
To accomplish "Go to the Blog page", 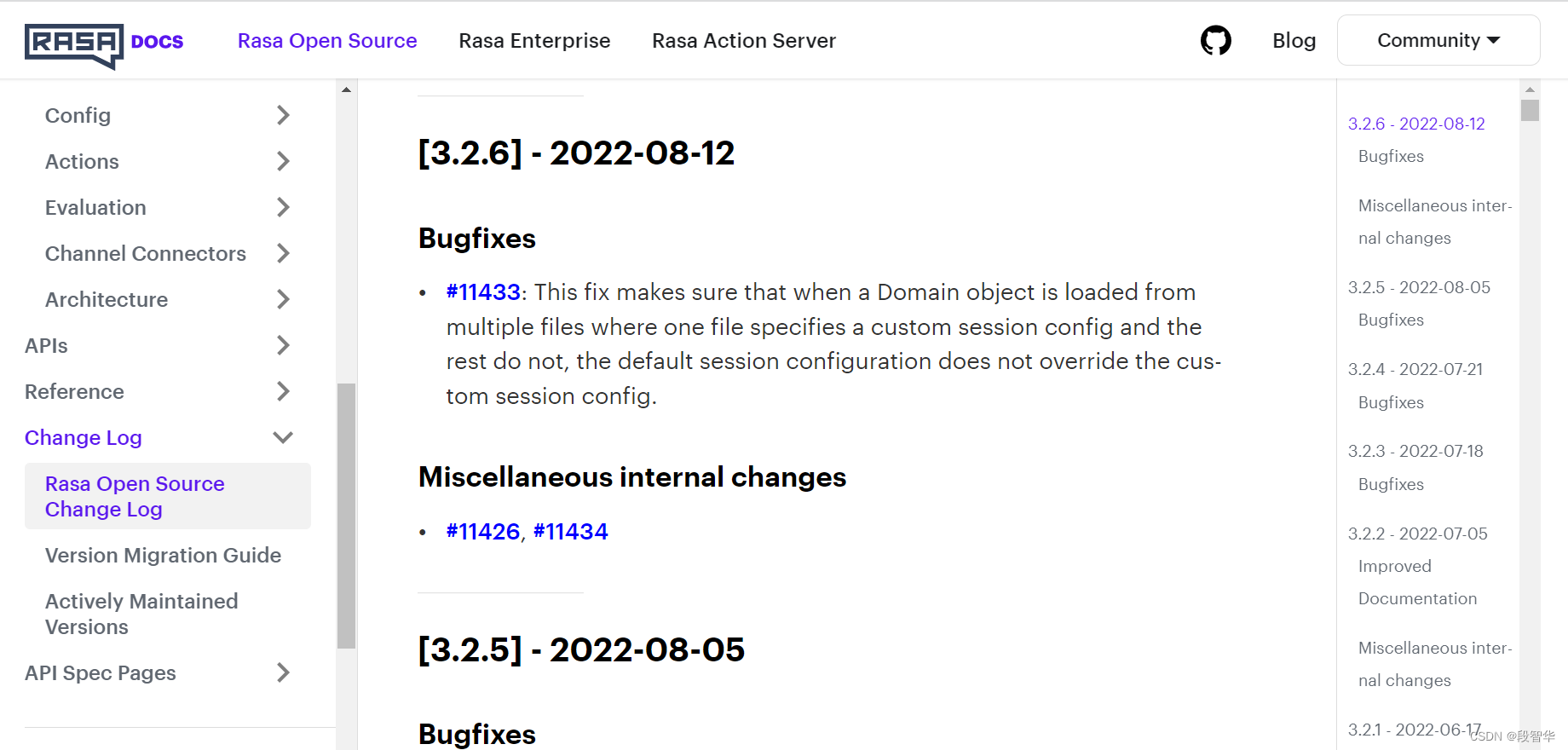I will (x=1294, y=40).
